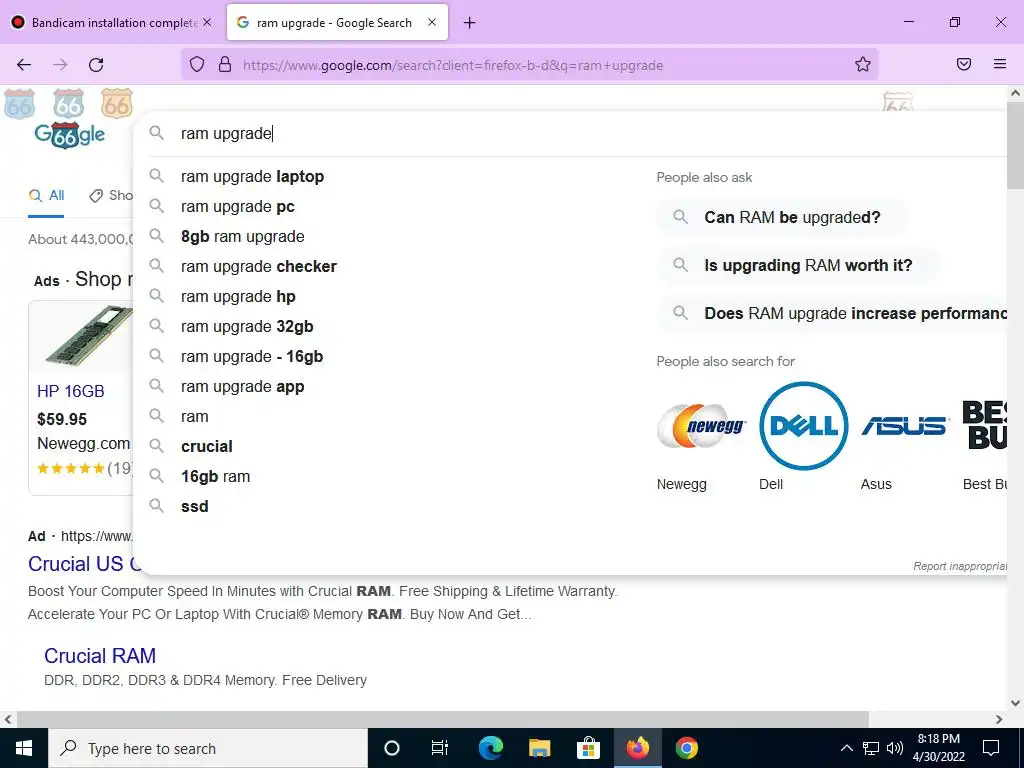The height and width of the screenshot is (768, 1024).
Task: Click in the URL address bar
Action: [x=529, y=65]
